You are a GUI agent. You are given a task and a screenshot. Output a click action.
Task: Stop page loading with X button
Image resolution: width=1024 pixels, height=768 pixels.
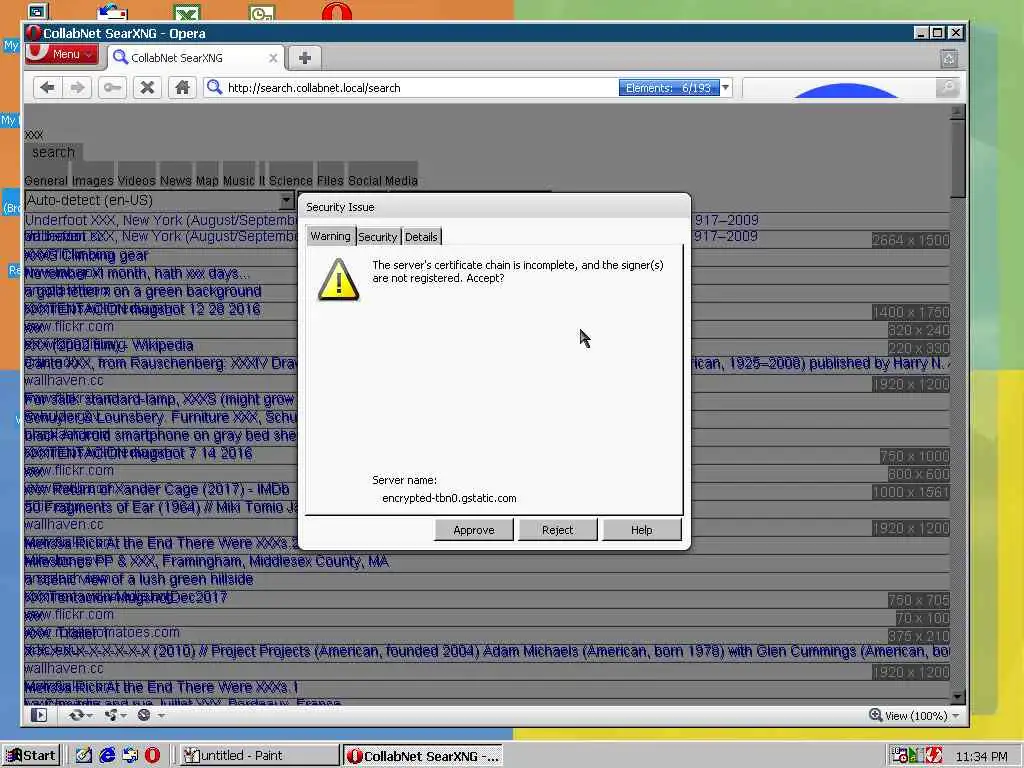[x=148, y=88]
